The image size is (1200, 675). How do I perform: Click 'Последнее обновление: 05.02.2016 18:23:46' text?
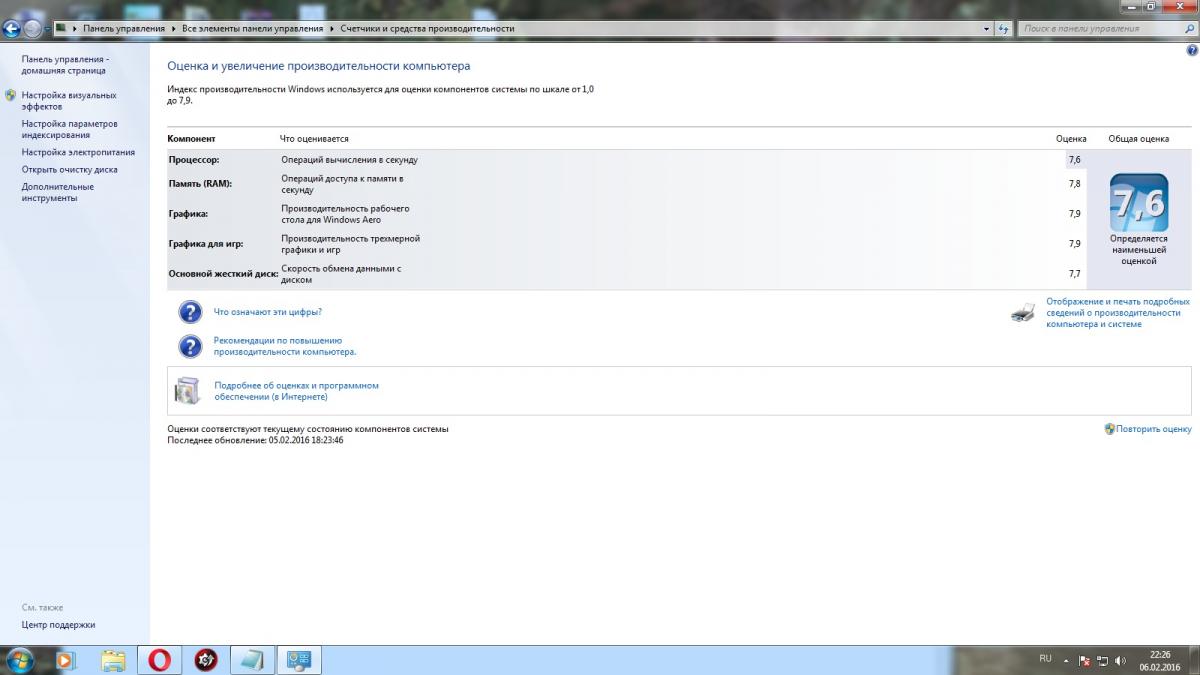255,440
